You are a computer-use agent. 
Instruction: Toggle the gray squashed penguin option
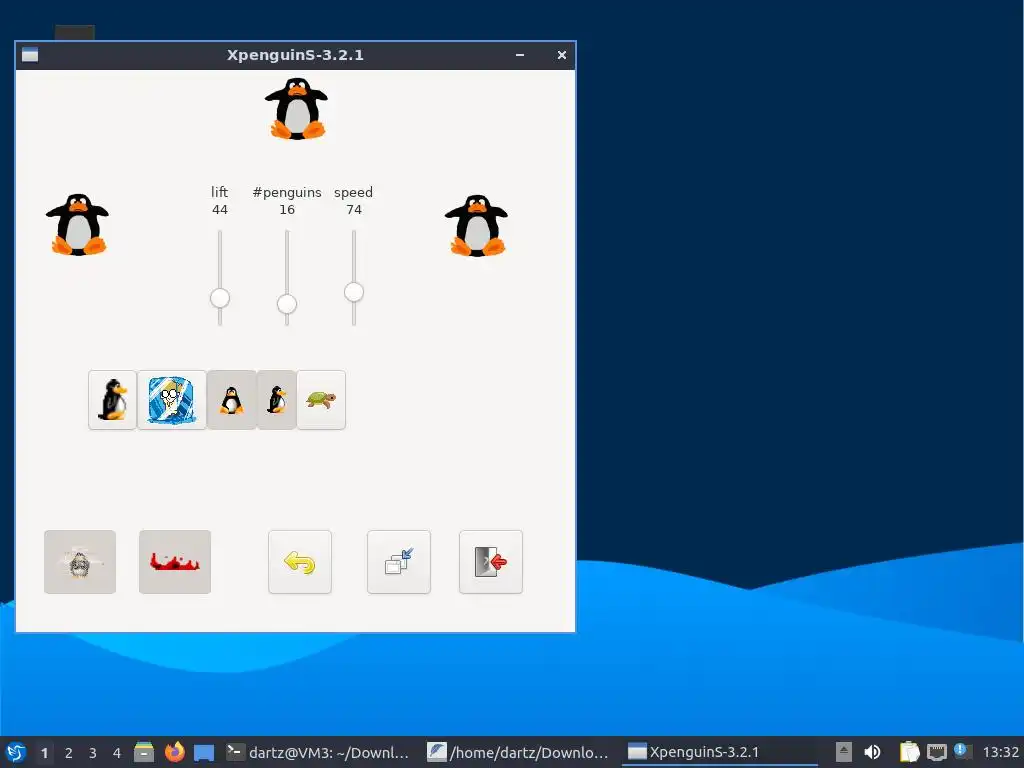click(80, 562)
